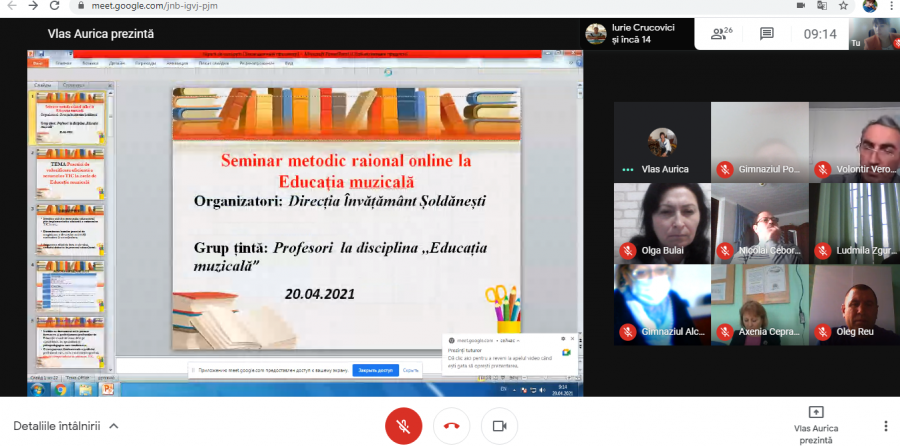Click the blue stop sharing button in notification bar
Image resolution: width=900 pixels, height=446 pixels.
click(375, 370)
